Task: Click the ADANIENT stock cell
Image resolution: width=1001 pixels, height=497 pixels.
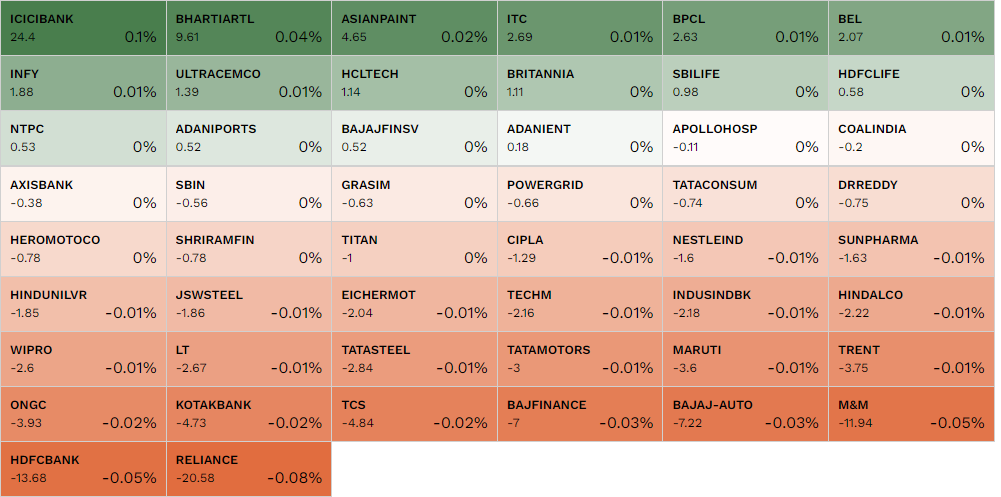Action: (x=580, y=138)
